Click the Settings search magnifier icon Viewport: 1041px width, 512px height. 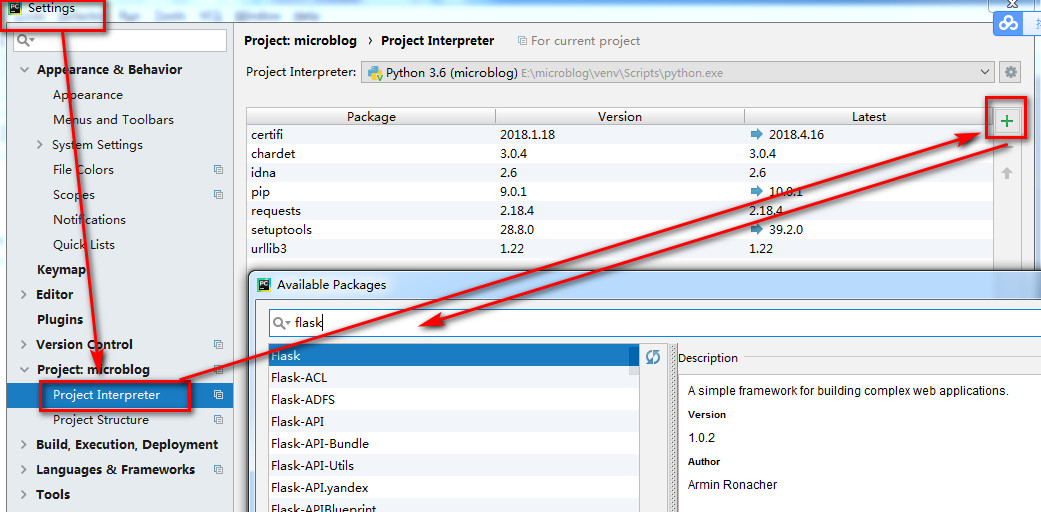click(x=26, y=41)
